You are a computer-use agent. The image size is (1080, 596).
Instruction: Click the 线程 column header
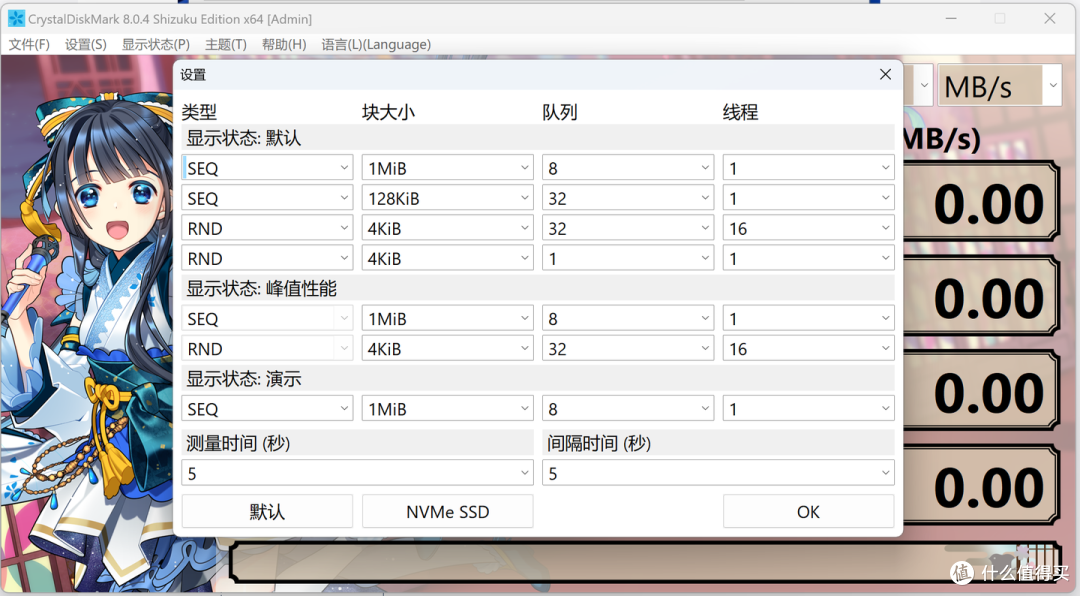click(x=740, y=112)
